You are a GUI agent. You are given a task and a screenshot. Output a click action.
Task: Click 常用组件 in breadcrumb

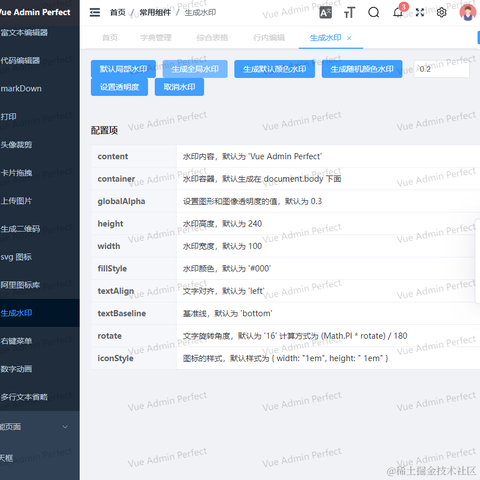click(x=155, y=13)
